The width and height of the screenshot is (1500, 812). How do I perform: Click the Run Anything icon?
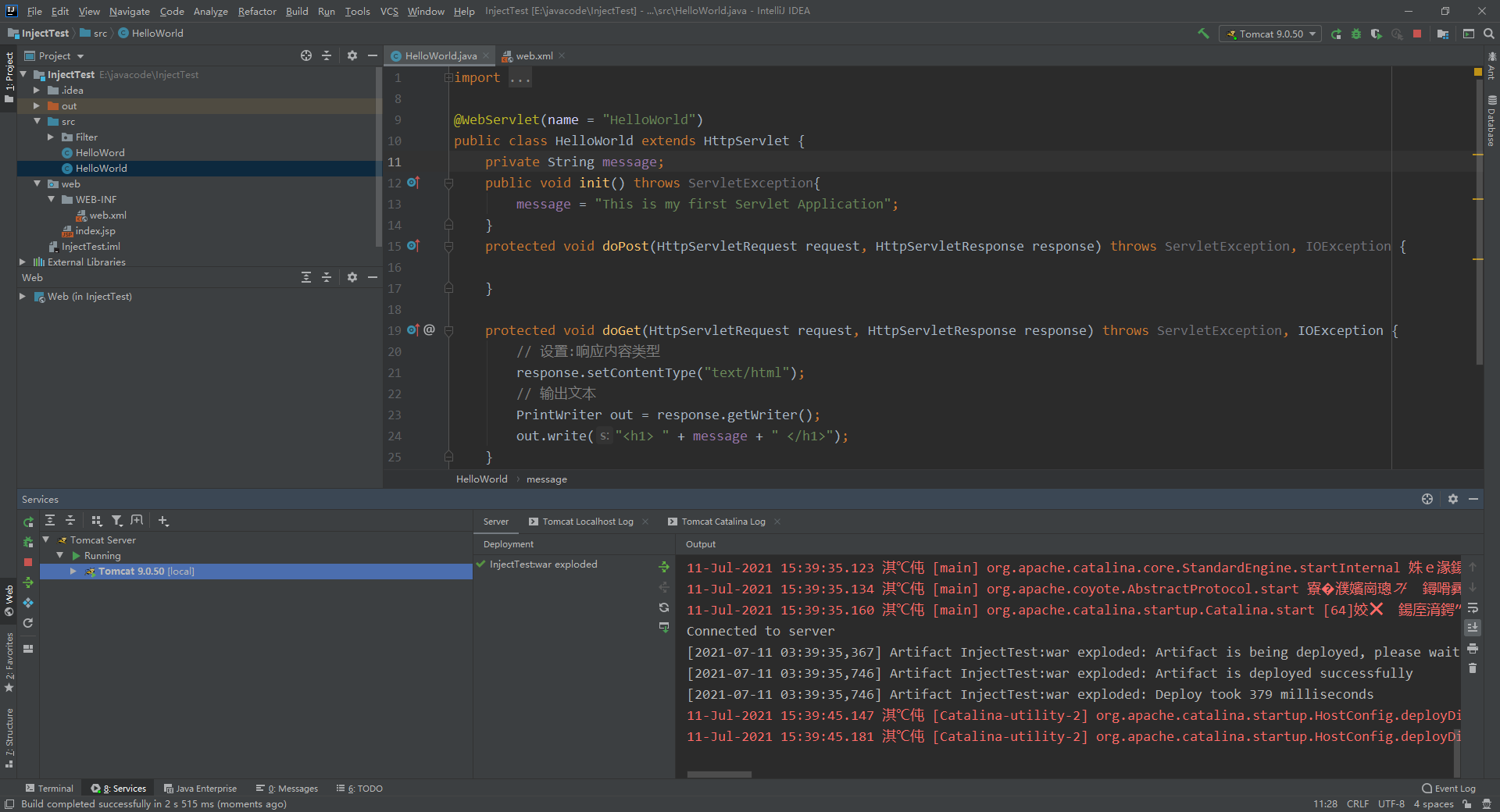(1469, 34)
